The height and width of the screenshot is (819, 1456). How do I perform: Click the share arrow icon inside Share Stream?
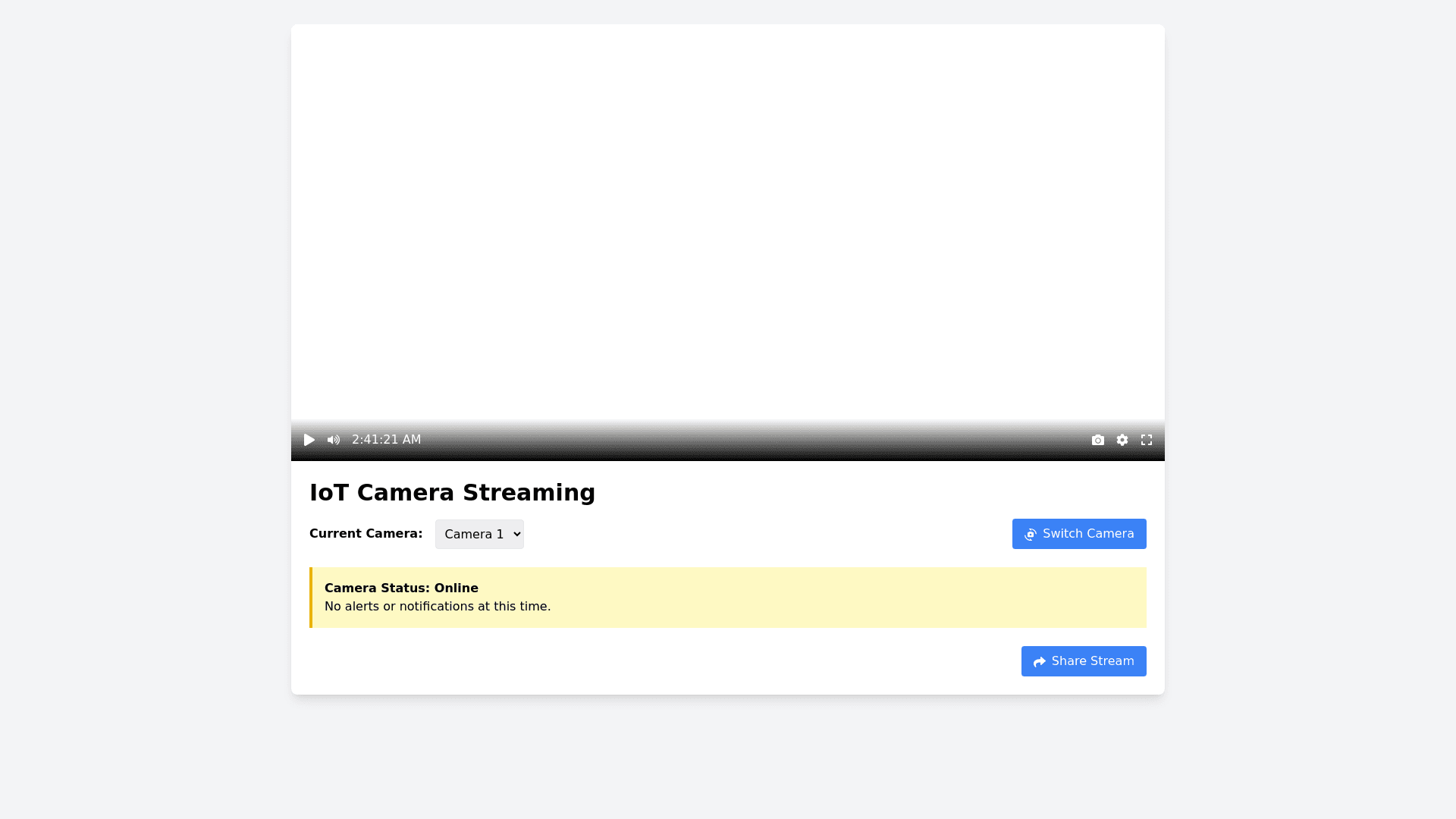[1039, 662]
